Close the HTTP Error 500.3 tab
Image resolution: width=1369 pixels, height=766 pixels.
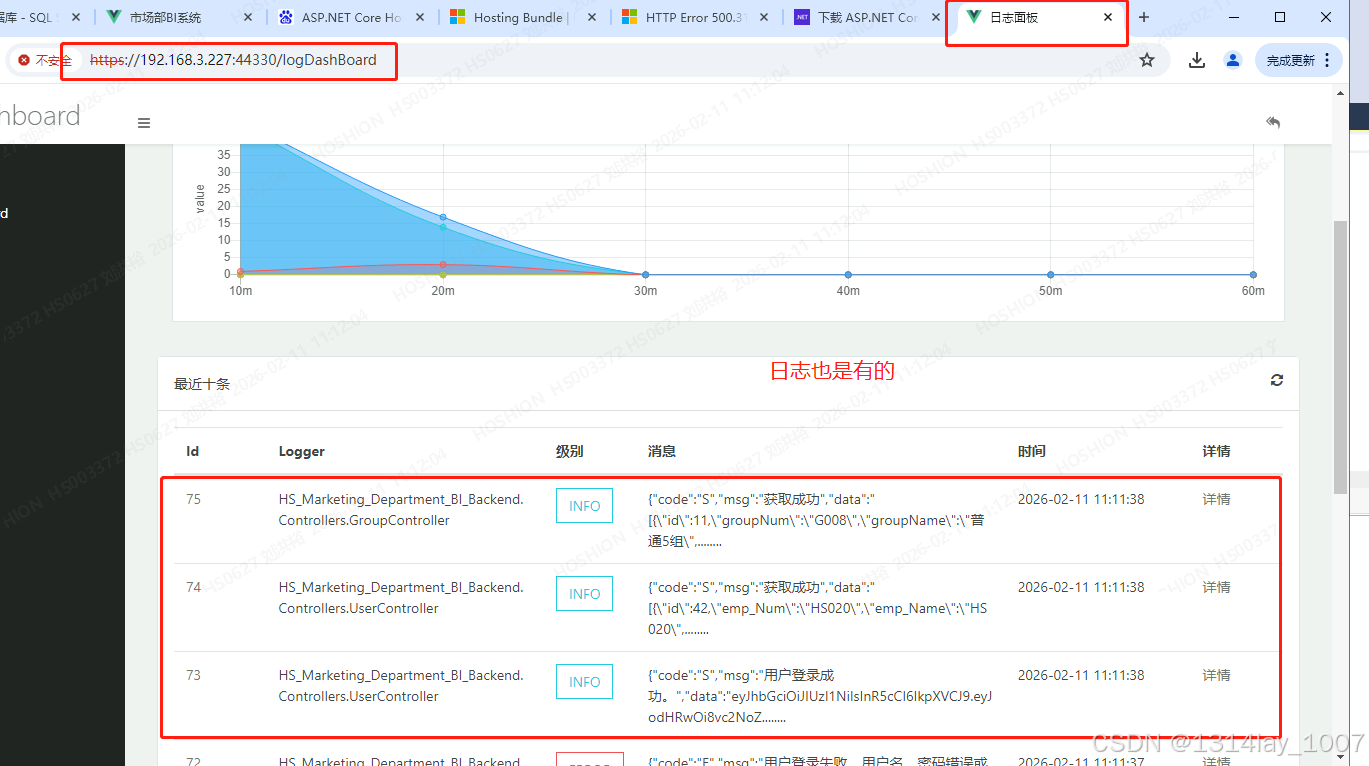(763, 17)
